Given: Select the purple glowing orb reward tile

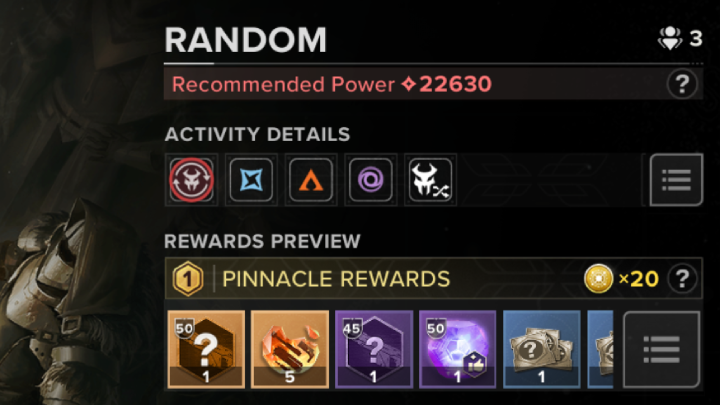Looking at the screenshot, I should pos(457,349).
